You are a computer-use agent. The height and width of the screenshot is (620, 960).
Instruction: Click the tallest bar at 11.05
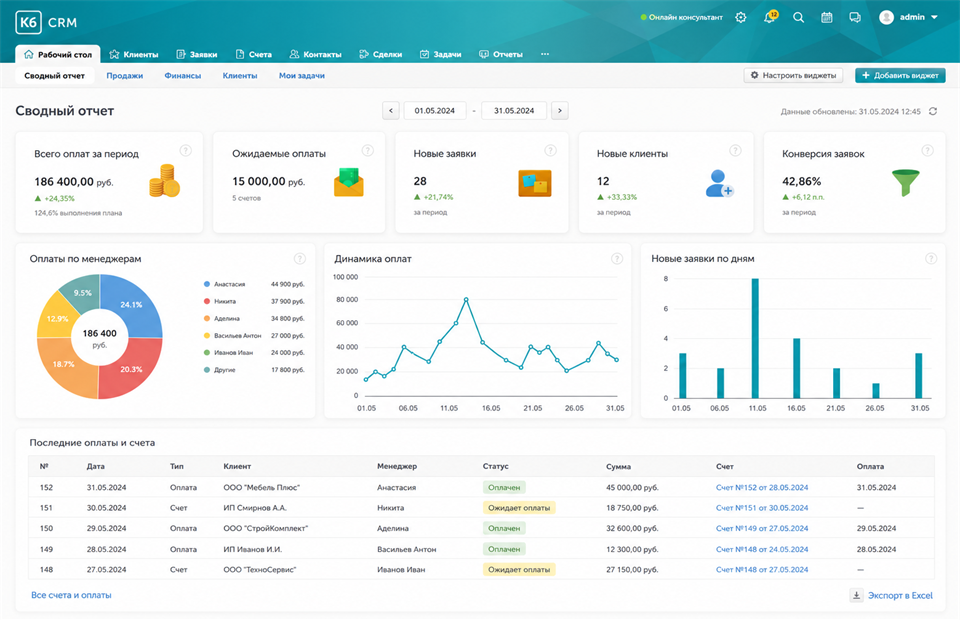[755, 338]
